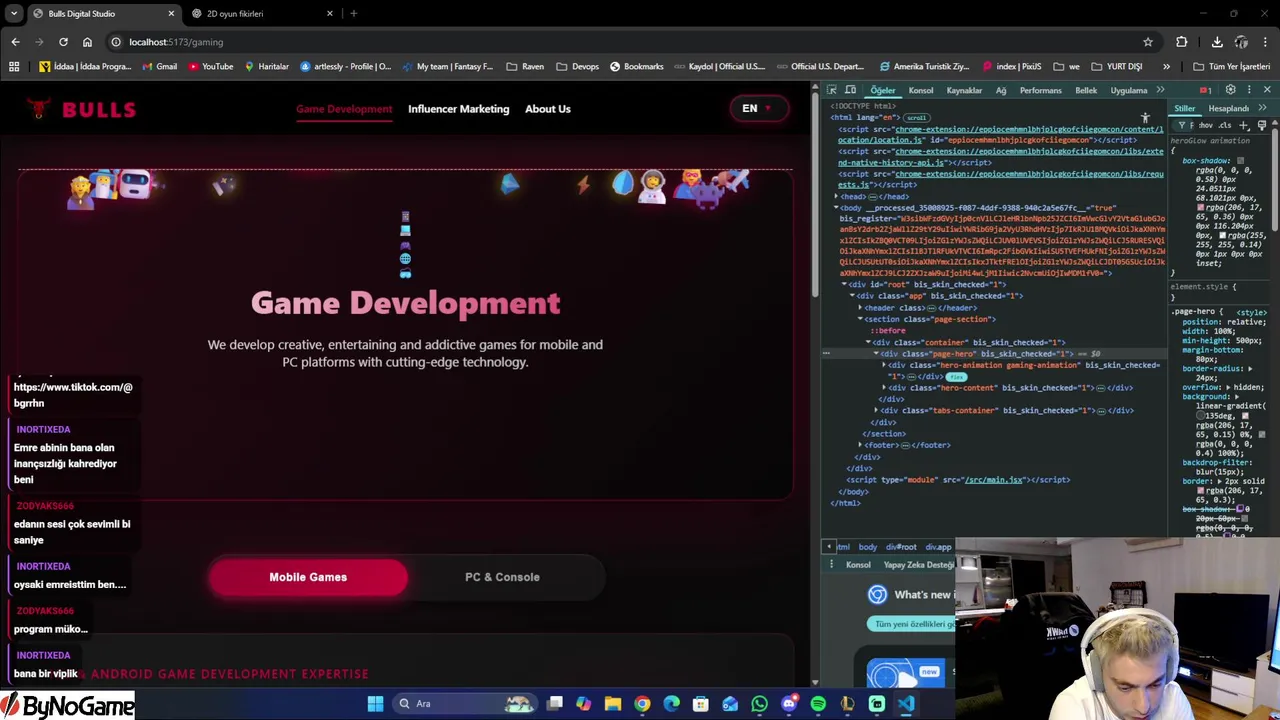1280x720 pixels.
Task: Open Microsoft Edge from the taskbar
Action: tap(671, 704)
